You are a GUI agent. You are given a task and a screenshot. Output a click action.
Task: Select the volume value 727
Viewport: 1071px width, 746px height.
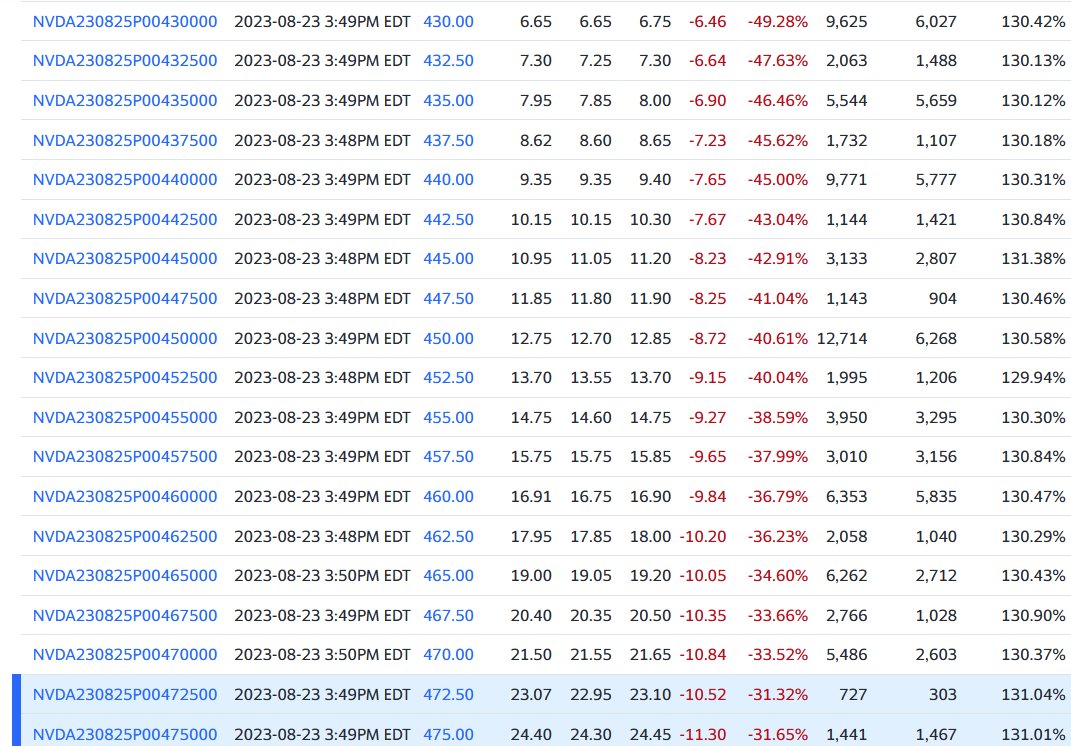(853, 694)
